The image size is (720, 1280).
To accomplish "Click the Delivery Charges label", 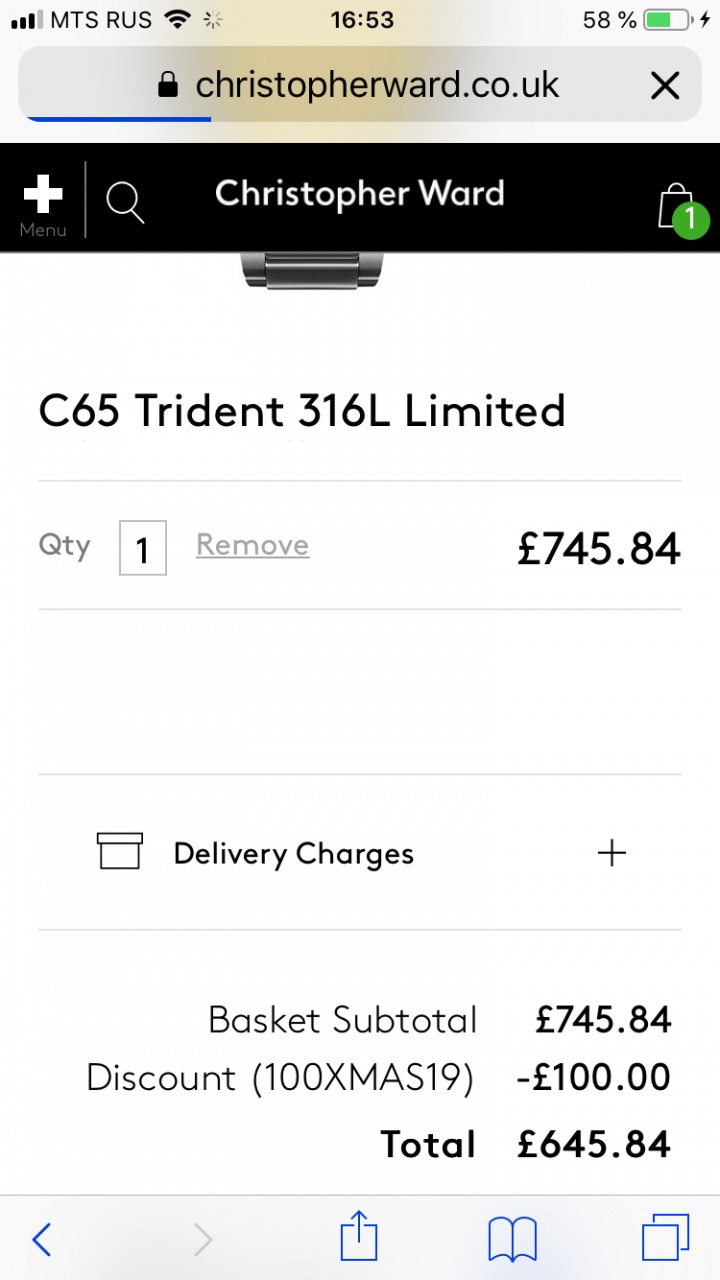I will [293, 854].
